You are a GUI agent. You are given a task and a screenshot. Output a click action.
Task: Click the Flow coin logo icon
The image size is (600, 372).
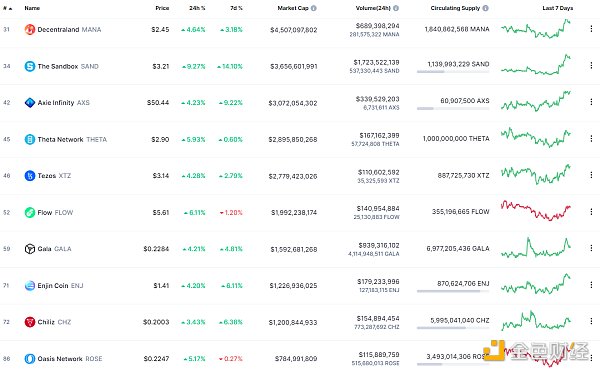point(30,212)
